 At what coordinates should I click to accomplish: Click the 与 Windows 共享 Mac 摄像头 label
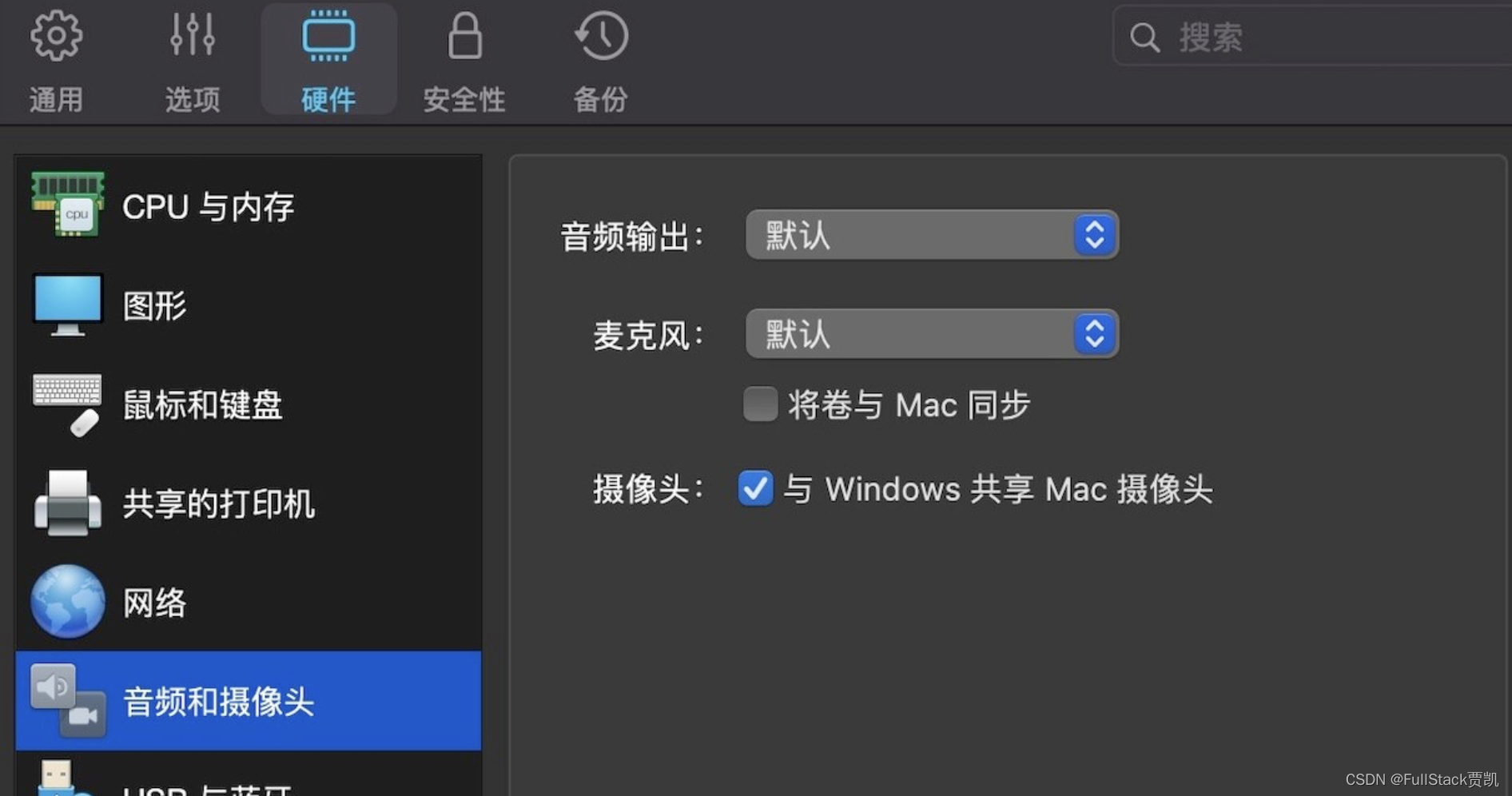point(999,489)
